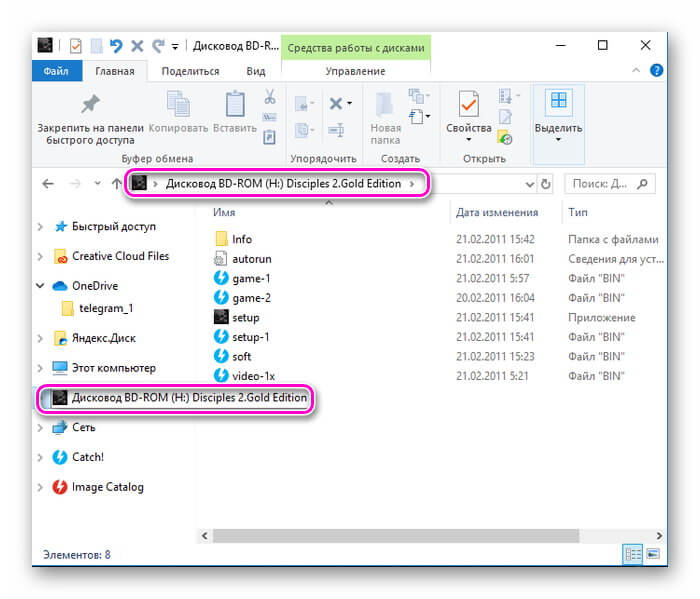This screenshot has width=700, height=599.
Task: Select the video-1x BIN file
Action: pos(245,376)
